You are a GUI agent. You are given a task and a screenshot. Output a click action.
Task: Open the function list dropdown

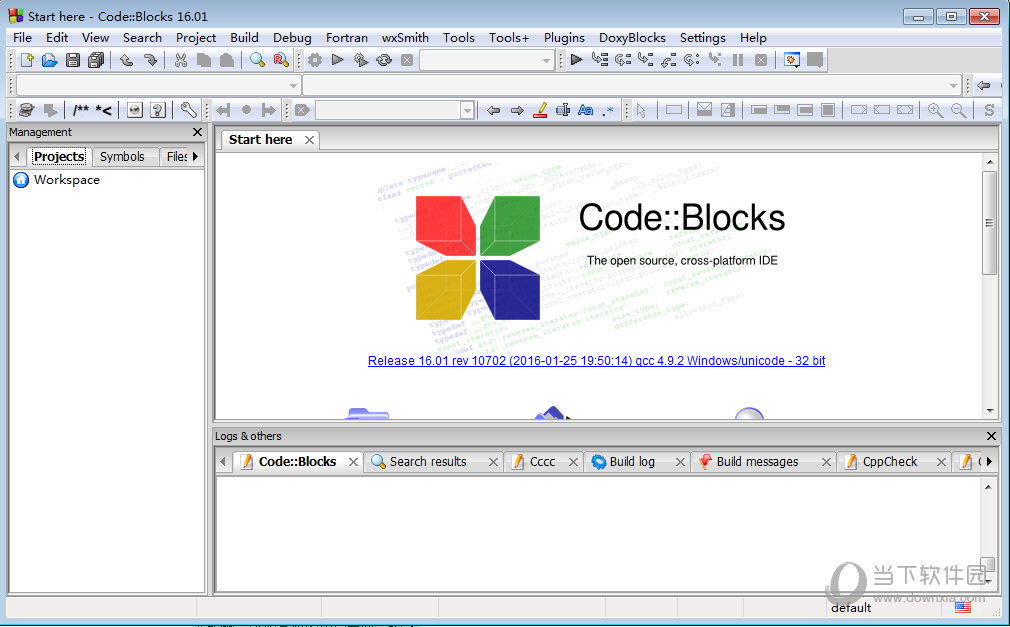coord(953,85)
